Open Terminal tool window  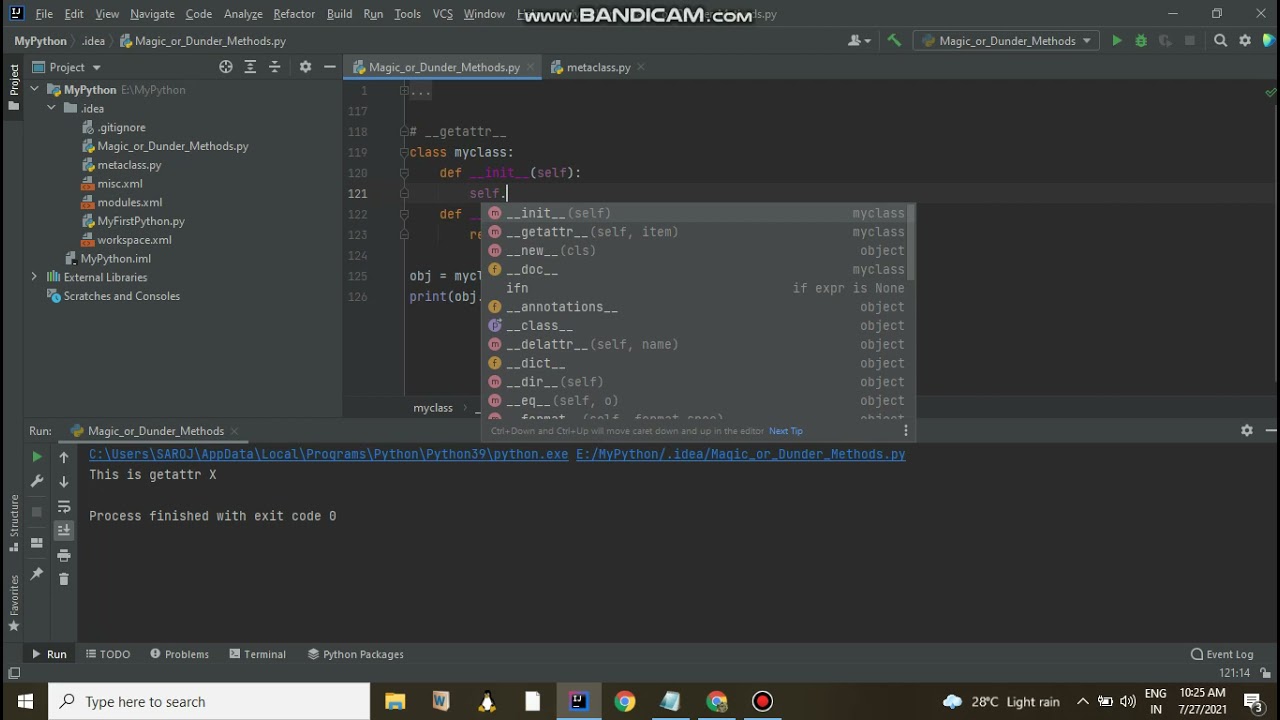pyautogui.click(x=257, y=654)
